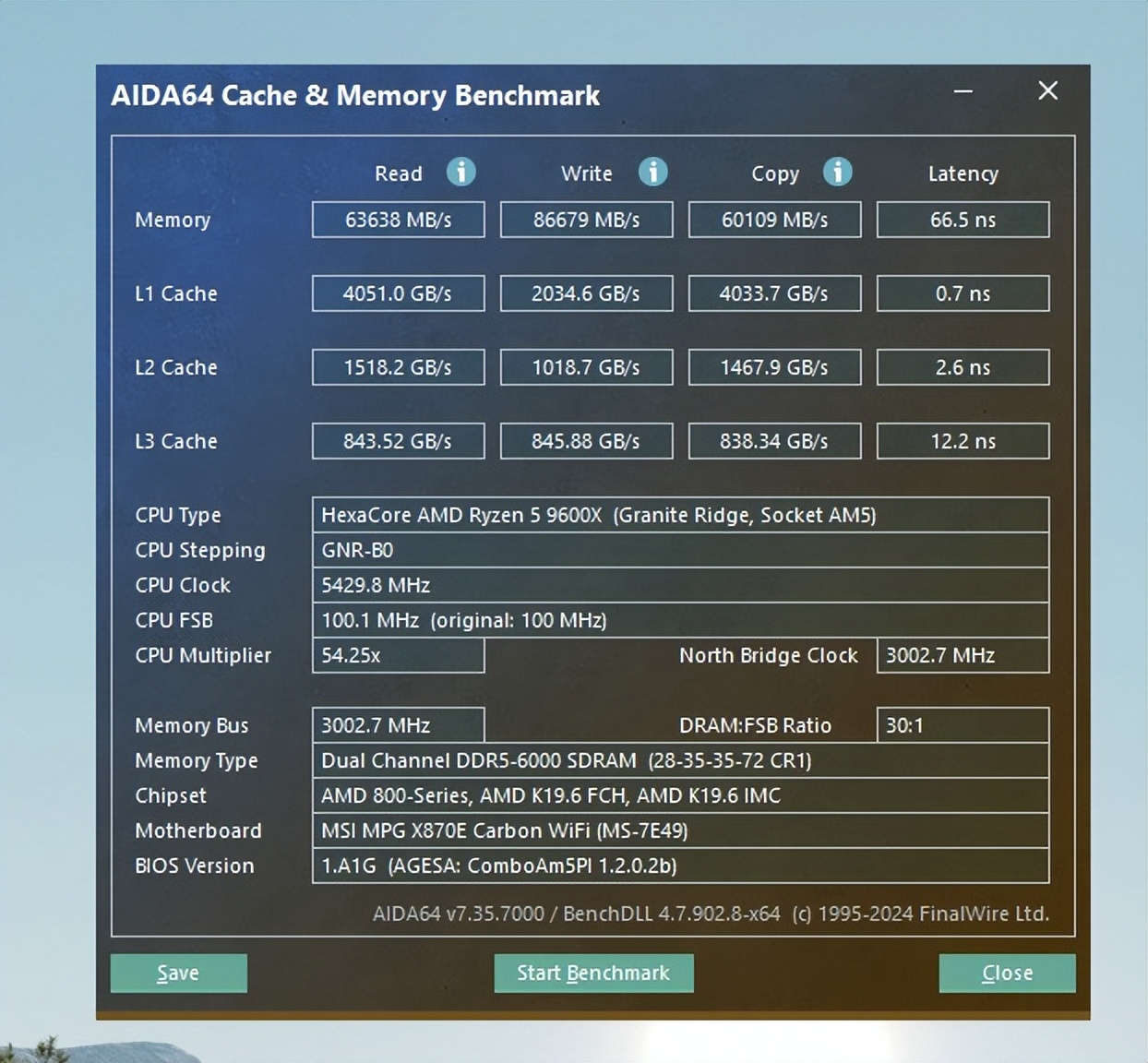The image size is (1148, 1063).
Task: Click the CPU FSB label
Action: click(x=173, y=620)
